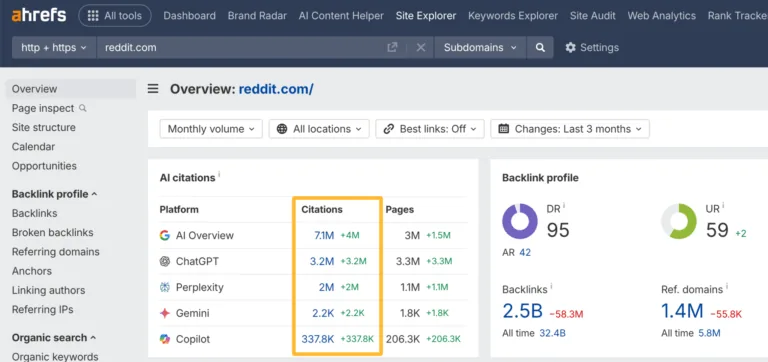
Task: Open Keywords Explorer
Action: 513,16
